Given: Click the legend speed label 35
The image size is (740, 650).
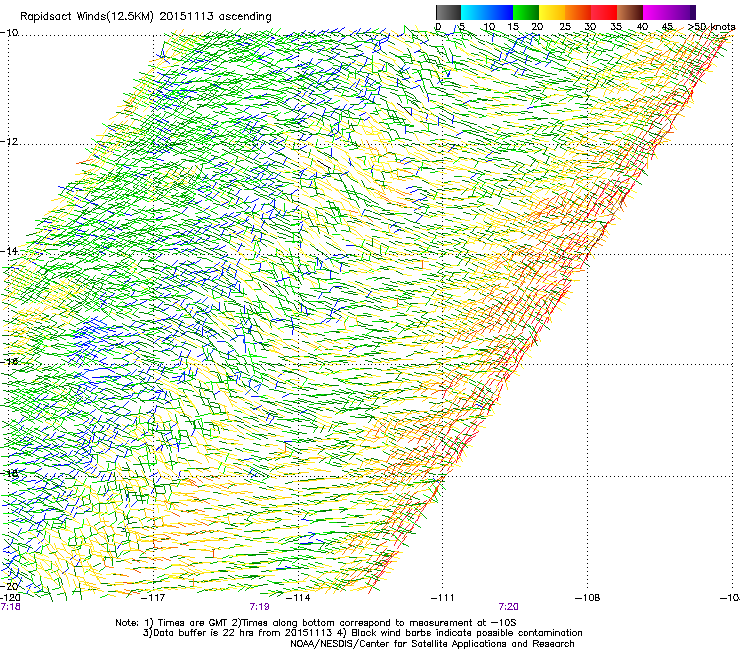Looking at the screenshot, I should tap(616, 26).
